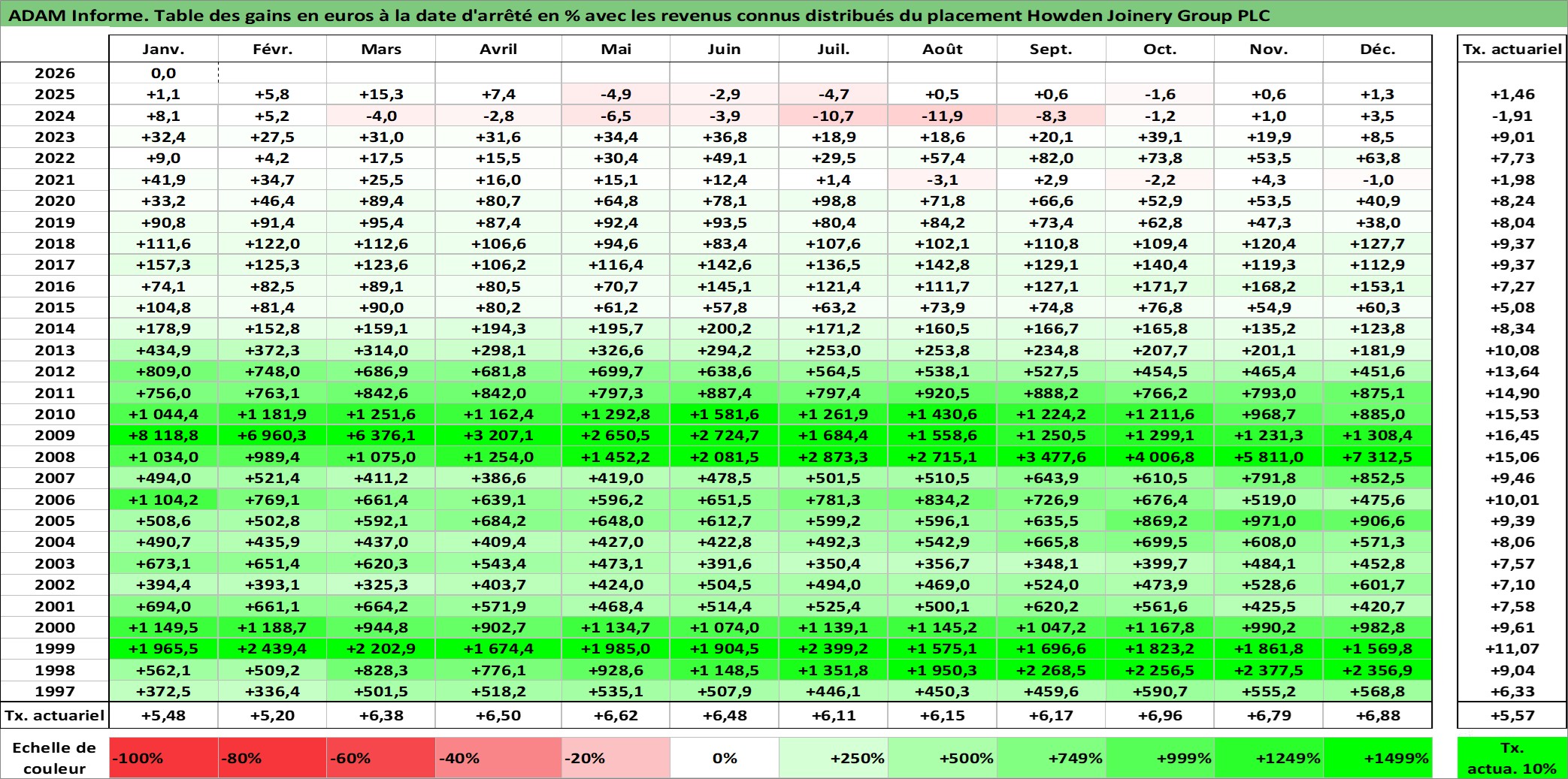
Task: Select the +15,3 cell in 2025
Action: click(381, 94)
